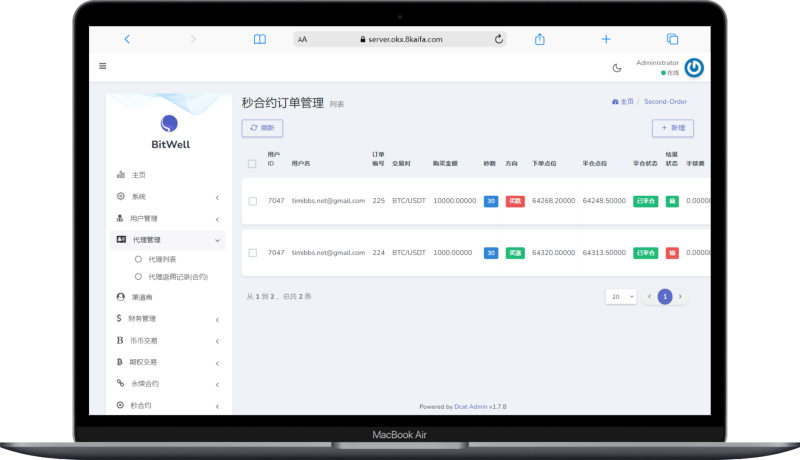
Task: Go back with Safari back arrow
Action: [127, 39]
